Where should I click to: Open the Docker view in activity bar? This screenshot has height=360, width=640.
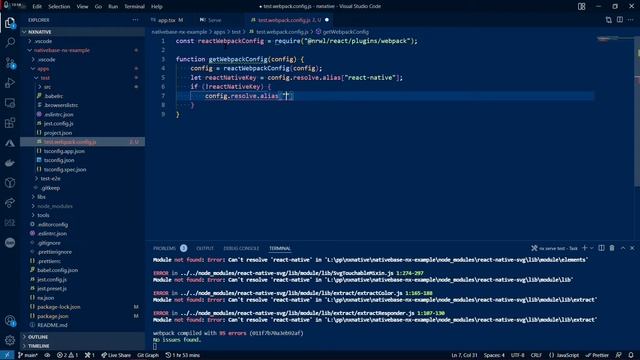10,163
